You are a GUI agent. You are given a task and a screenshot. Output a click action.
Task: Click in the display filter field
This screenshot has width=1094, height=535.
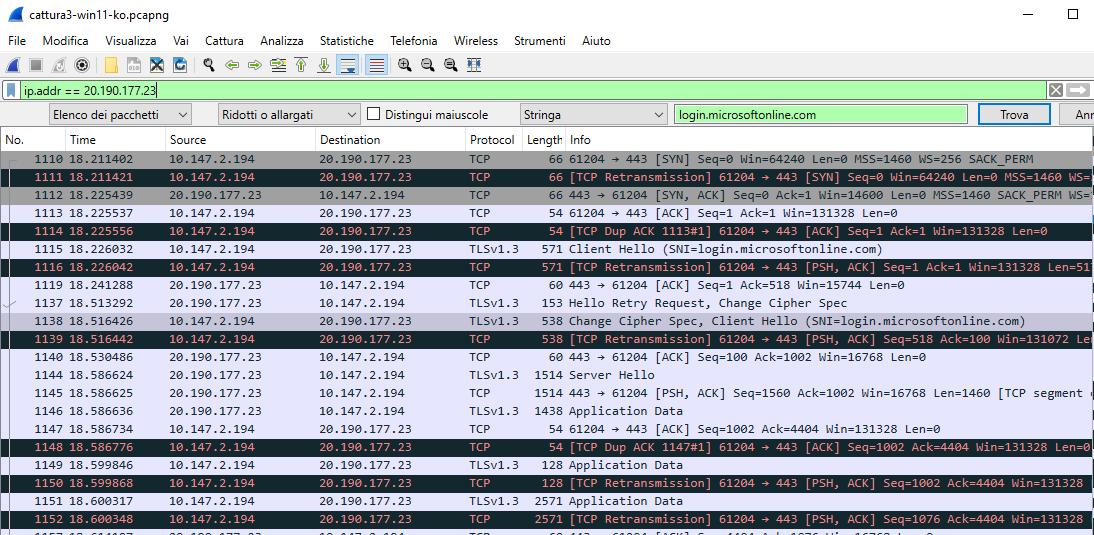tap(534, 90)
